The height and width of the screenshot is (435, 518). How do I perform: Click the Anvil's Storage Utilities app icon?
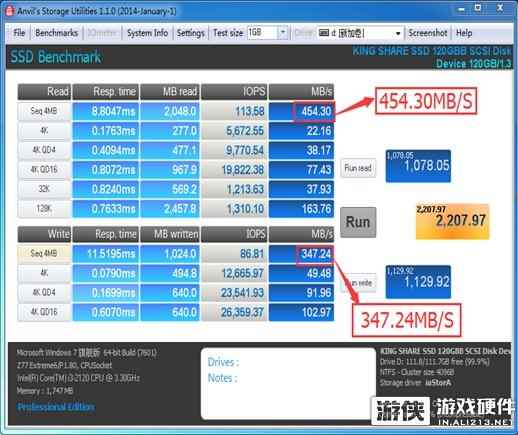click(x=9, y=11)
